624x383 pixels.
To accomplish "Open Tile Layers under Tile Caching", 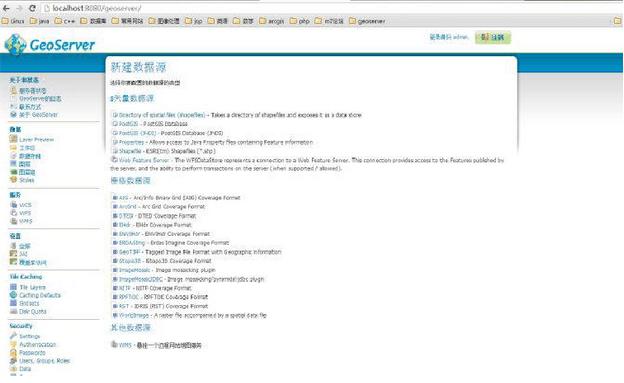I will pos(32,287).
